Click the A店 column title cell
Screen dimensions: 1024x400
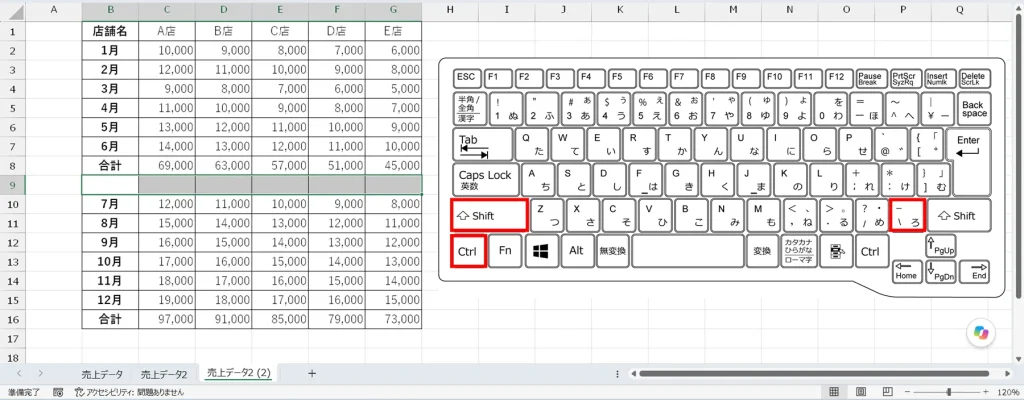[167, 31]
